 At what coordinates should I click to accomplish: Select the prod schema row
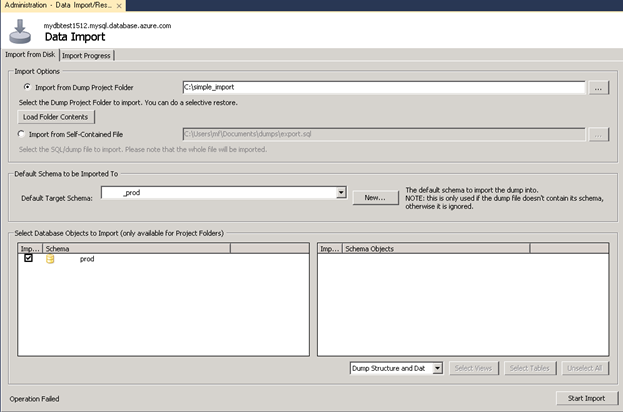pyautogui.click(x=163, y=259)
